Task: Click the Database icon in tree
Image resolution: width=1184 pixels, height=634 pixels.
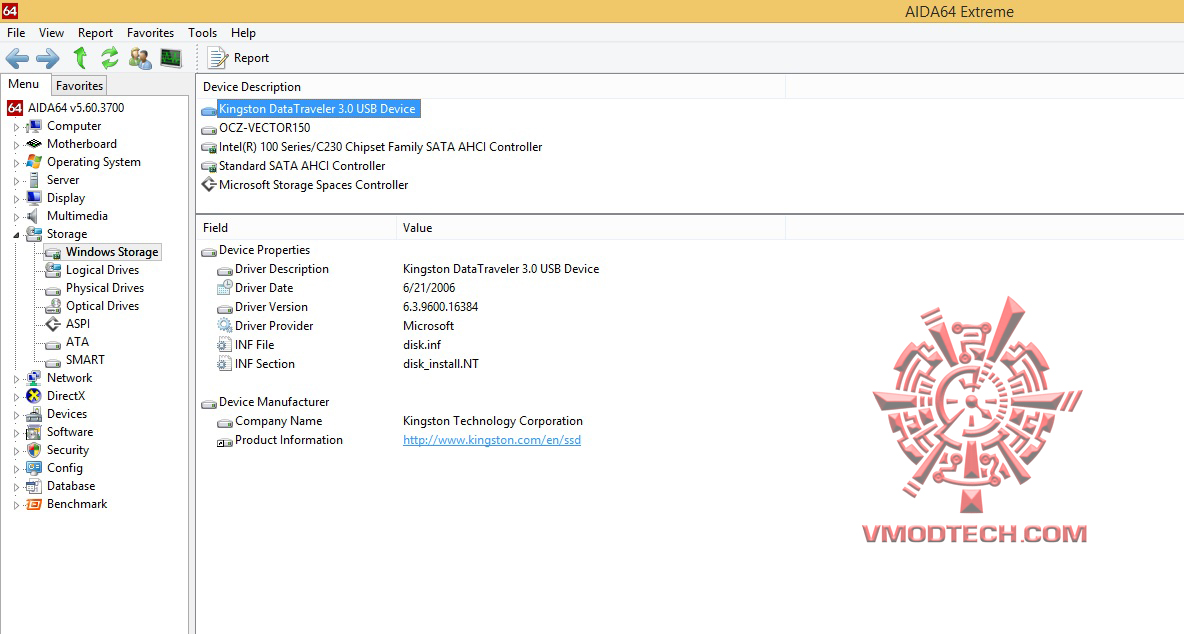Action: (x=34, y=486)
